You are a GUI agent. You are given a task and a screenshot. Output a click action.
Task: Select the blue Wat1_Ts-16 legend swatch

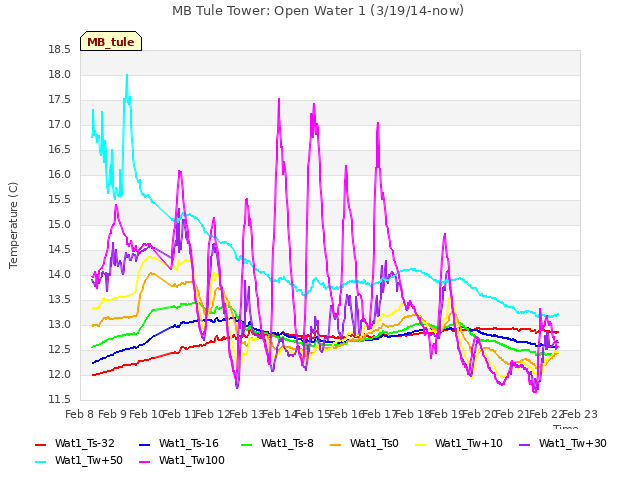tap(145, 444)
